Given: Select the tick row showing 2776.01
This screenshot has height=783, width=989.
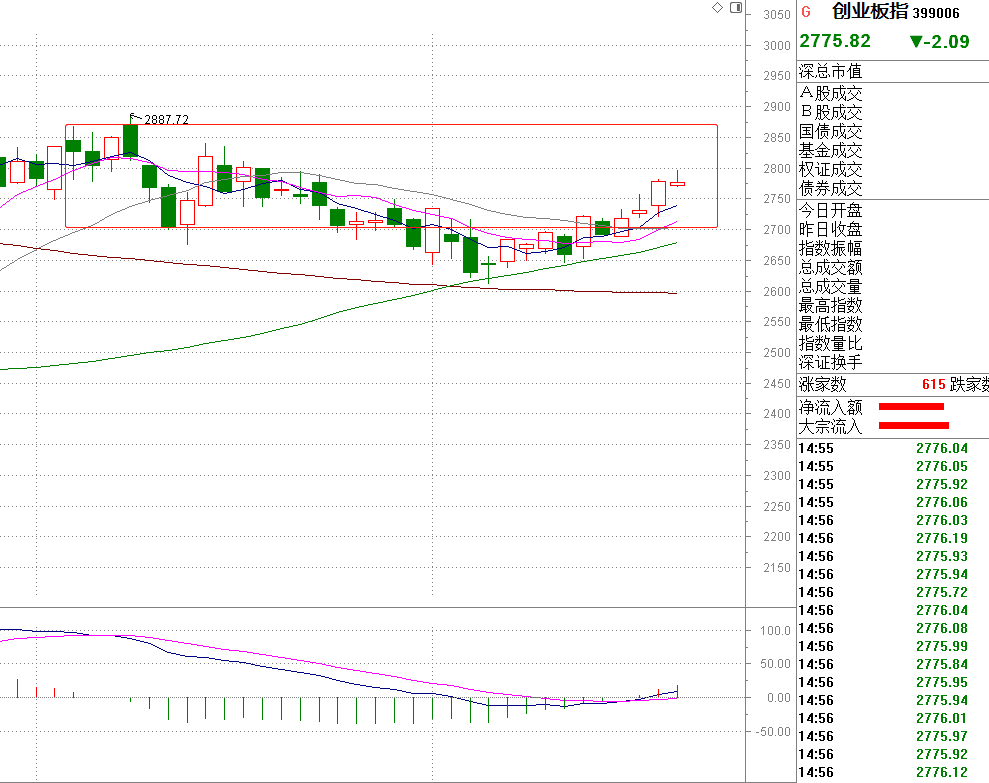Looking at the screenshot, I should coord(893,718).
